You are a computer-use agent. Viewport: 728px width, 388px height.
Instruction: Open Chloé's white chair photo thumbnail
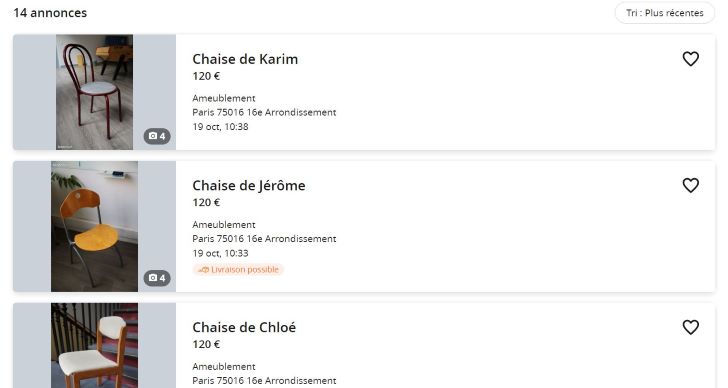pos(95,346)
